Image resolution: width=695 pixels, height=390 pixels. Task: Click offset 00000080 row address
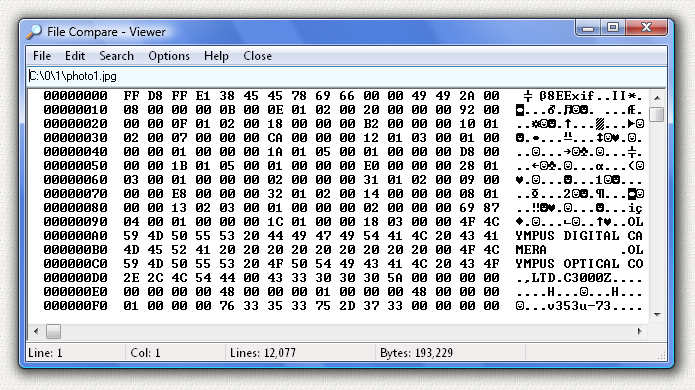point(75,208)
